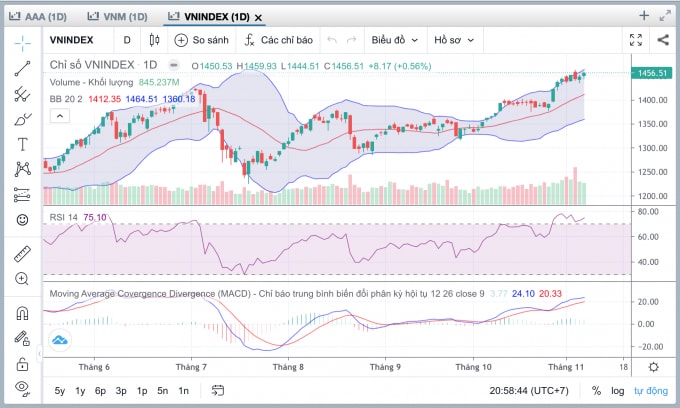Viewport: 680px width, 408px height.
Task: Open chart settings gear
Action: click(x=654, y=367)
